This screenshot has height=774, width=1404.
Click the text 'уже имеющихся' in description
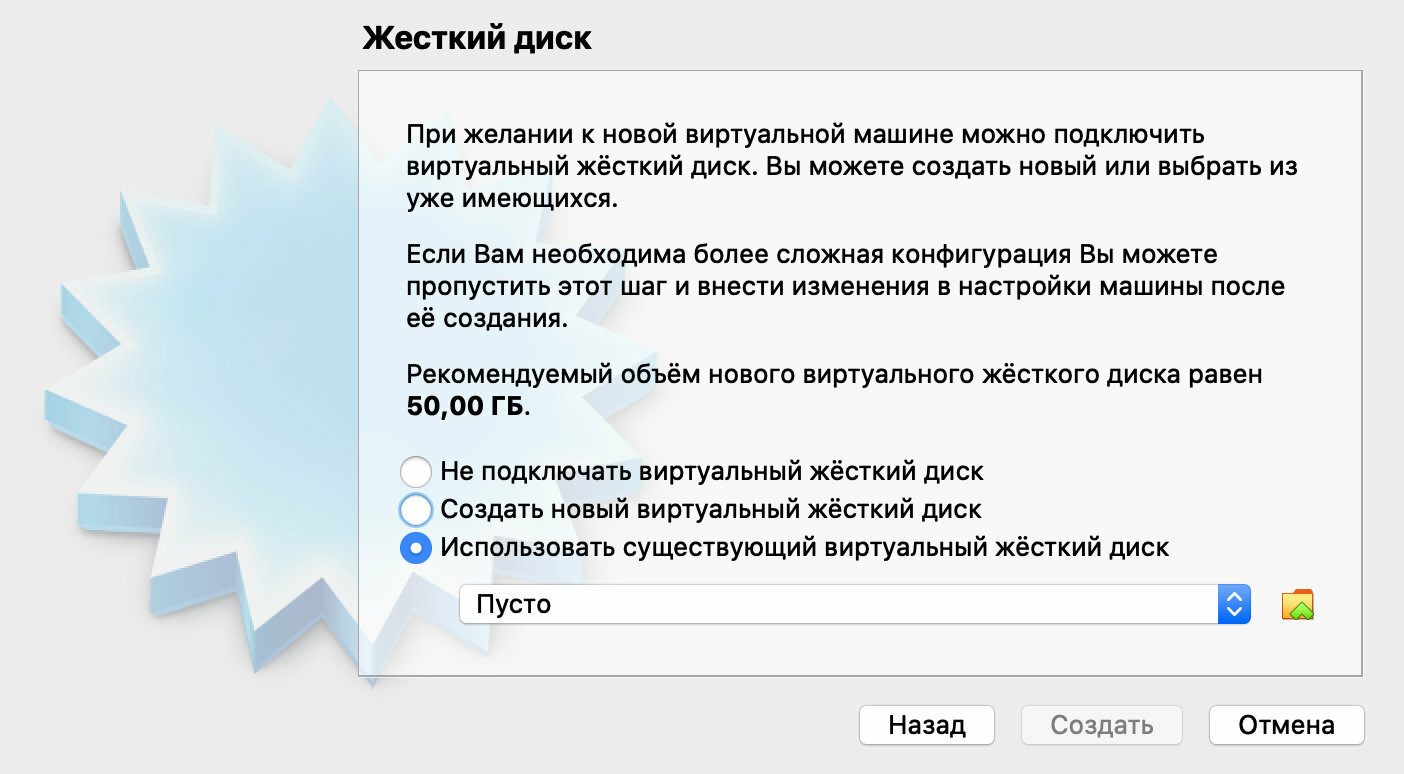[513, 198]
